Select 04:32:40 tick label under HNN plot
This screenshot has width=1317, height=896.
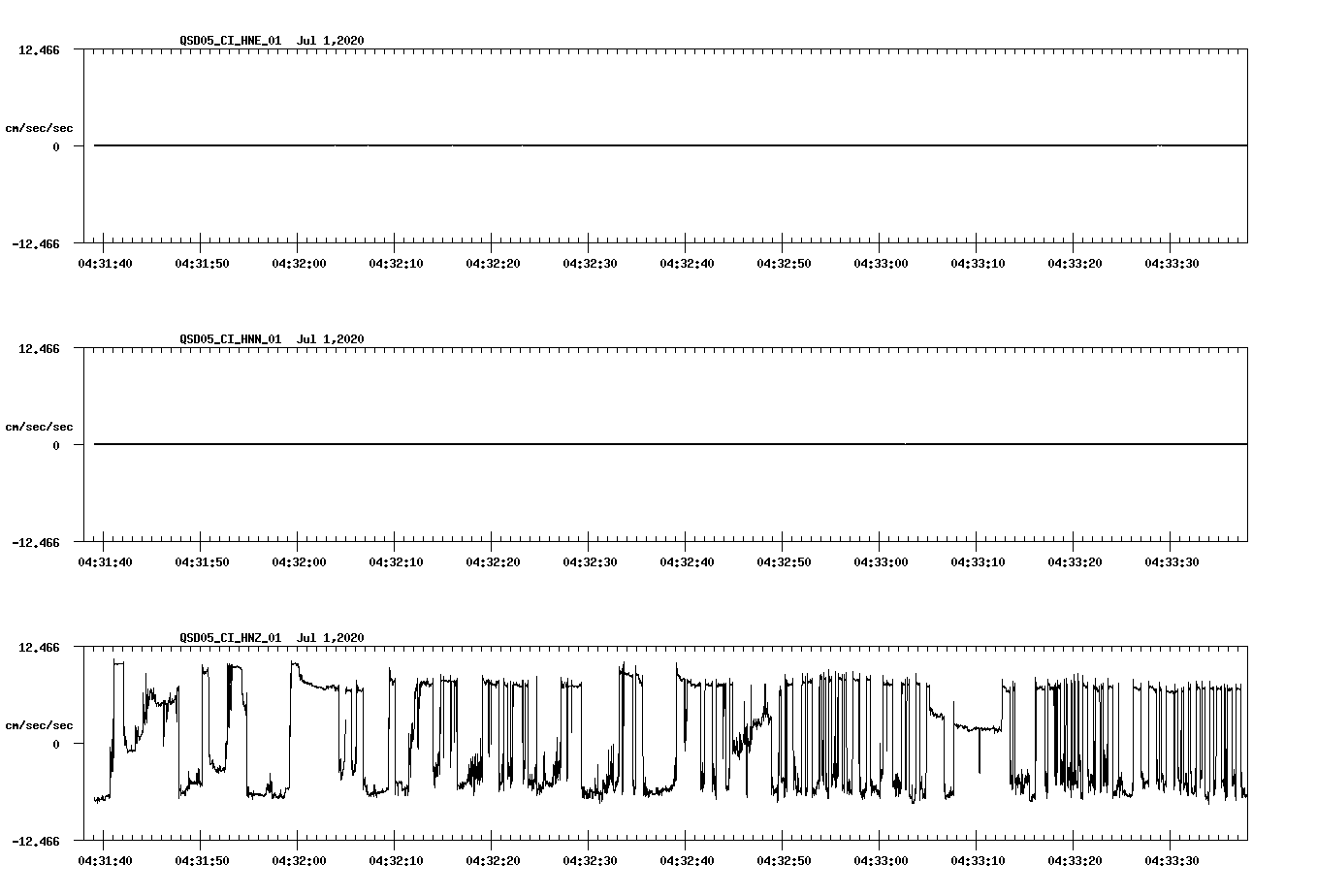pos(687,562)
